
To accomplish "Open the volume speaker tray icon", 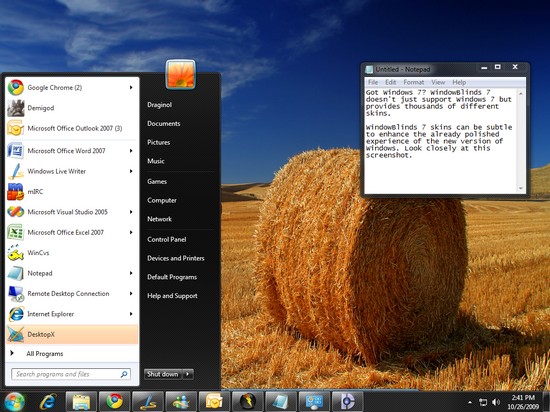I will (x=496, y=402).
